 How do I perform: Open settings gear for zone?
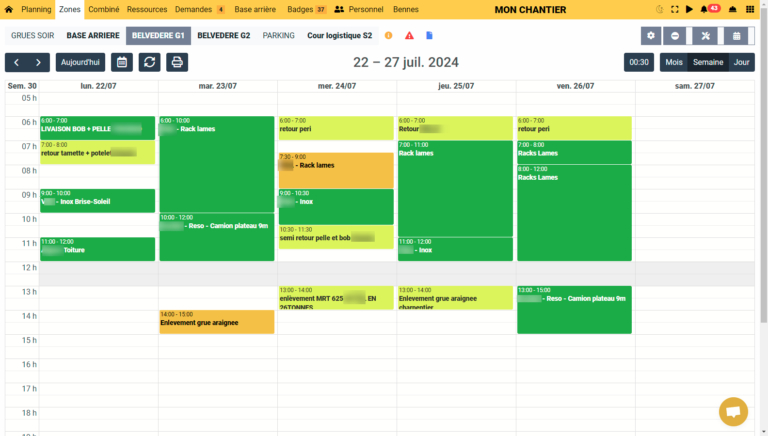pyautogui.click(x=651, y=36)
